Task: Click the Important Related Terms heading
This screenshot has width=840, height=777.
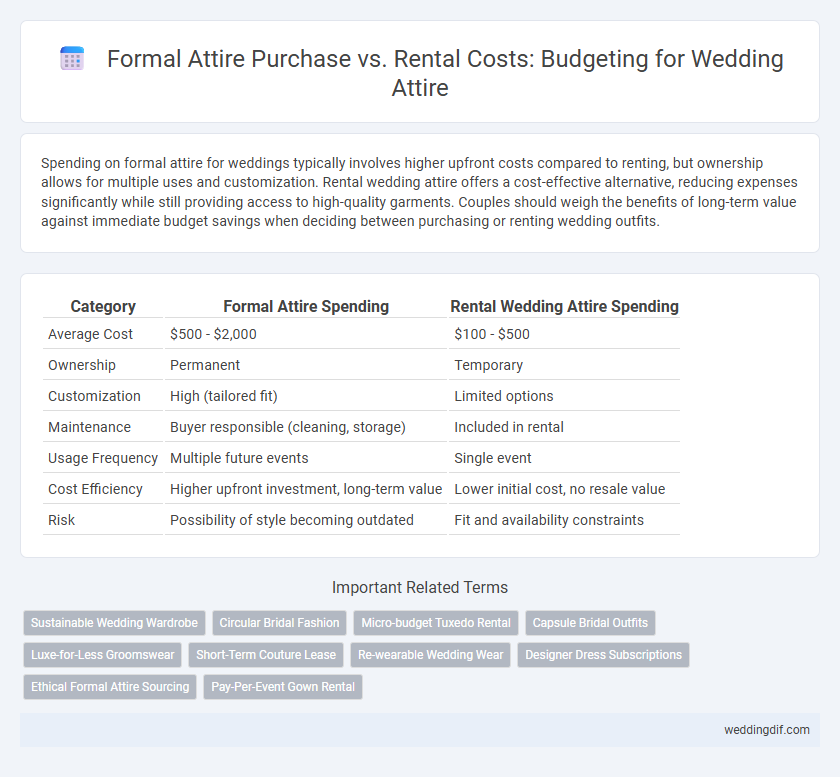Action: point(420,587)
